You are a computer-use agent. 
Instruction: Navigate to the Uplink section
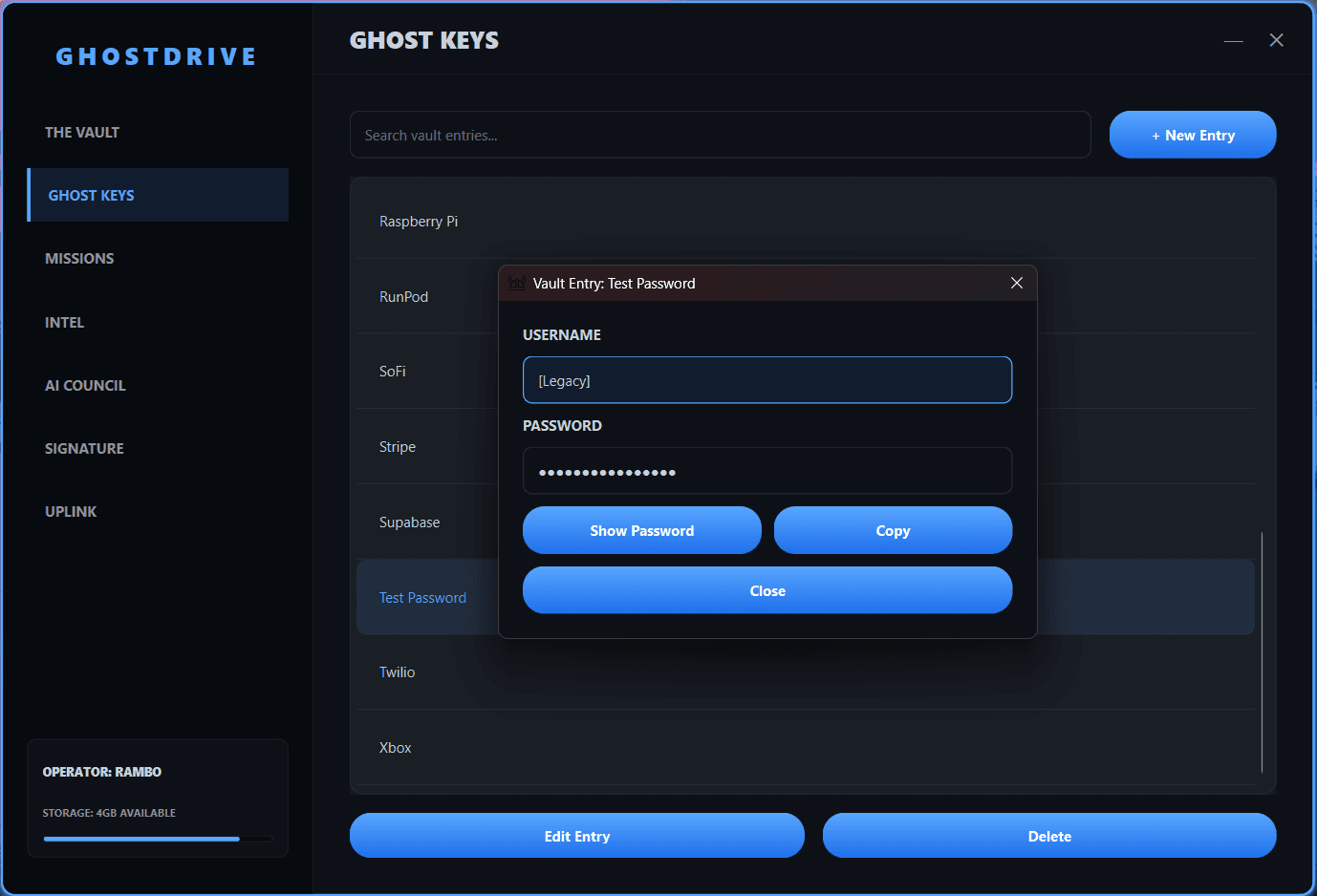pos(71,512)
